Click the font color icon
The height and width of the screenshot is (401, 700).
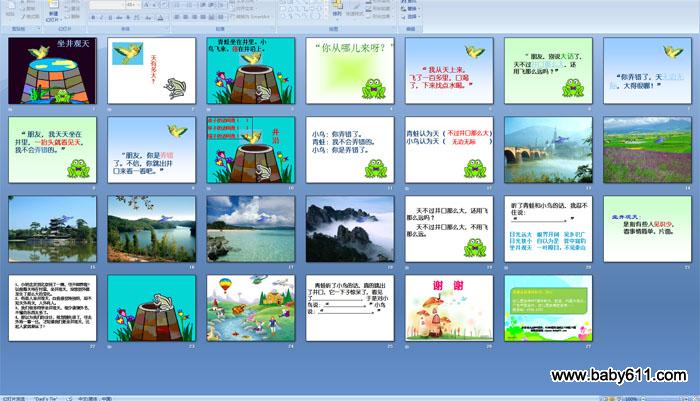click(160, 17)
